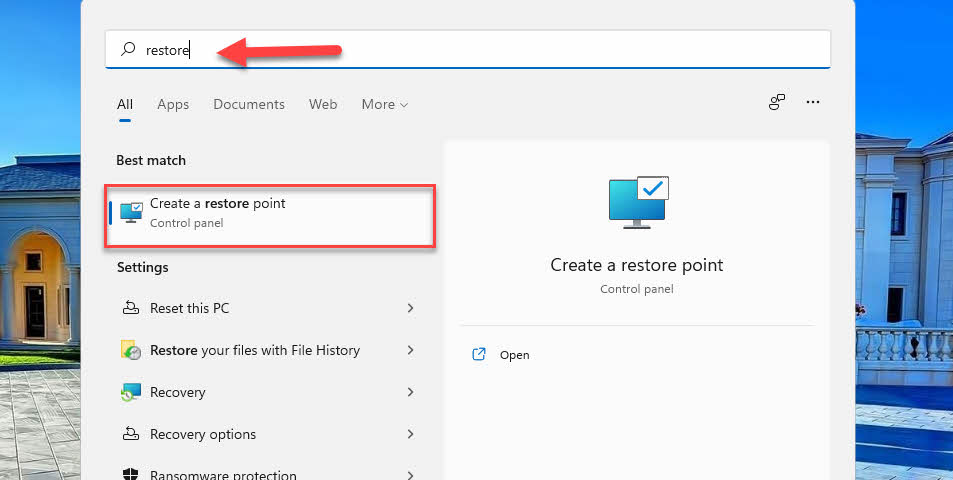The width and height of the screenshot is (953, 480).
Task: Select the Web search tab
Action: pyautogui.click(x=323, y=105)
